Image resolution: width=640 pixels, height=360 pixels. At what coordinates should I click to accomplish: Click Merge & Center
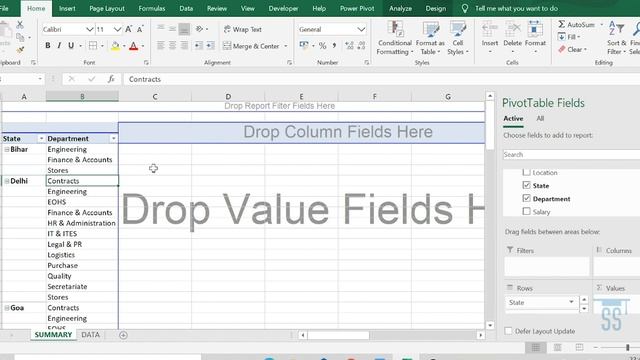[251, 46]
